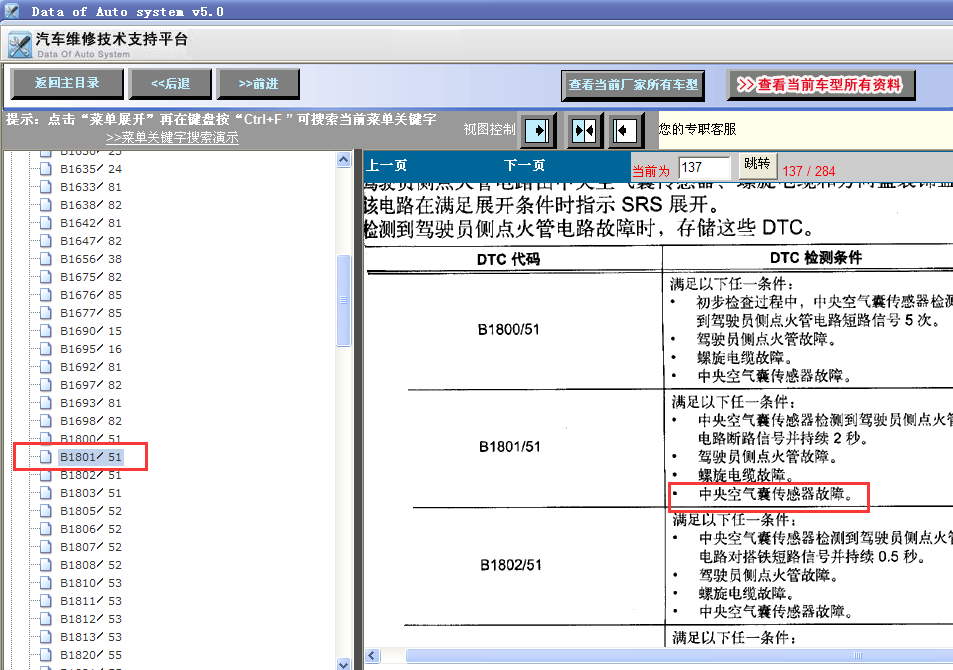Click document icon beside B1676/85
The height and width of the screenshot is (670, 953).
pyautogui.click(x=46, y=295)
